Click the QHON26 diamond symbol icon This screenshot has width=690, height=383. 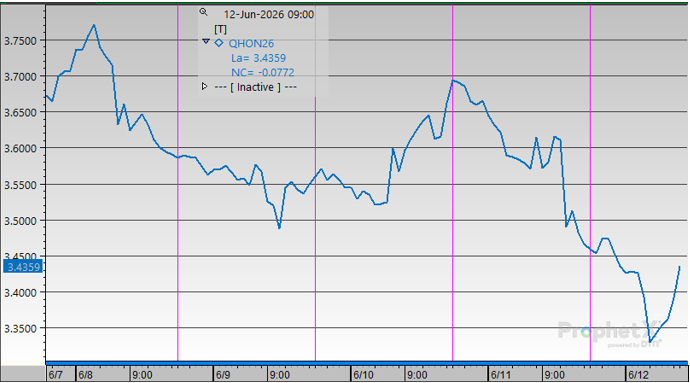pos(219,43)
